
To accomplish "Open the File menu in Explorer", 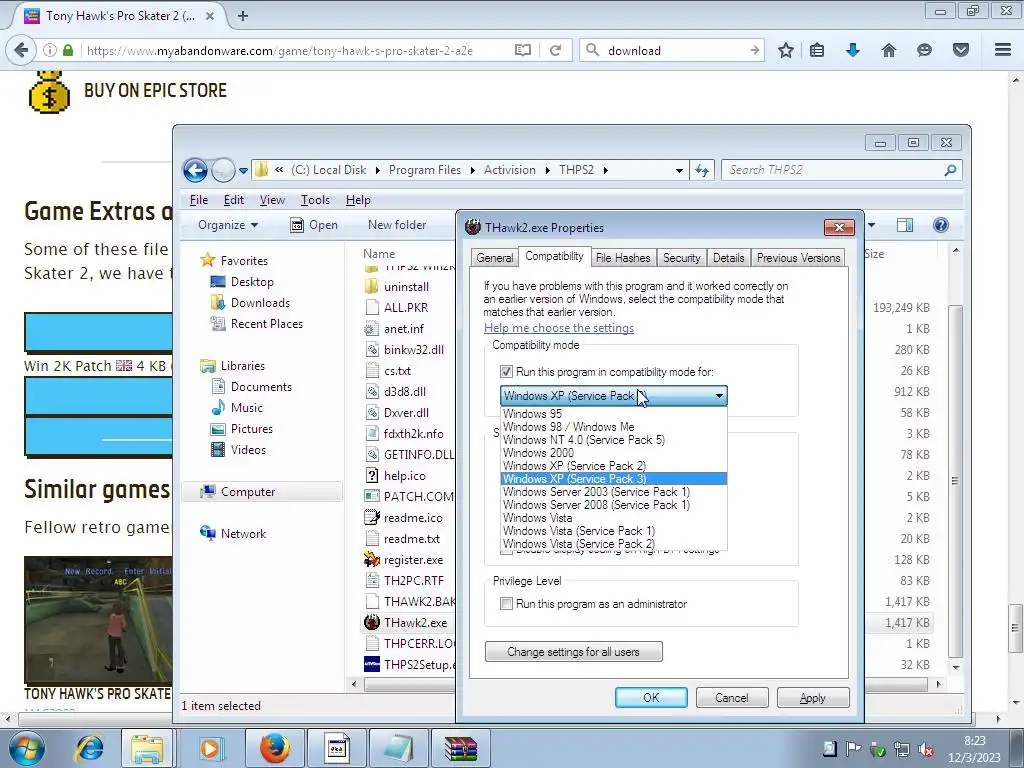I will pyautogui.click(x=199, y=200).
